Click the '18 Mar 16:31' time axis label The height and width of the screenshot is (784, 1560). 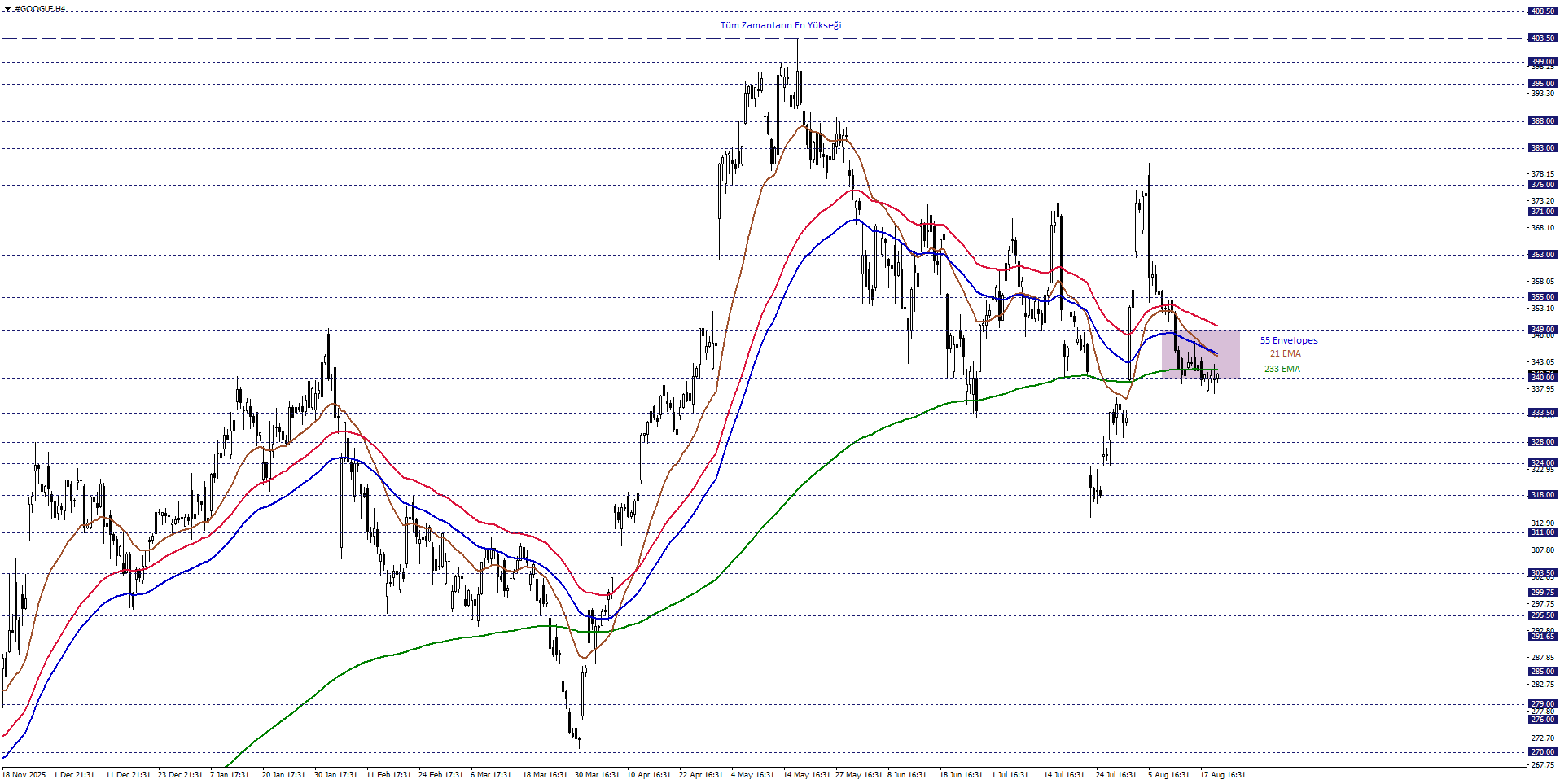click(545, 775)
